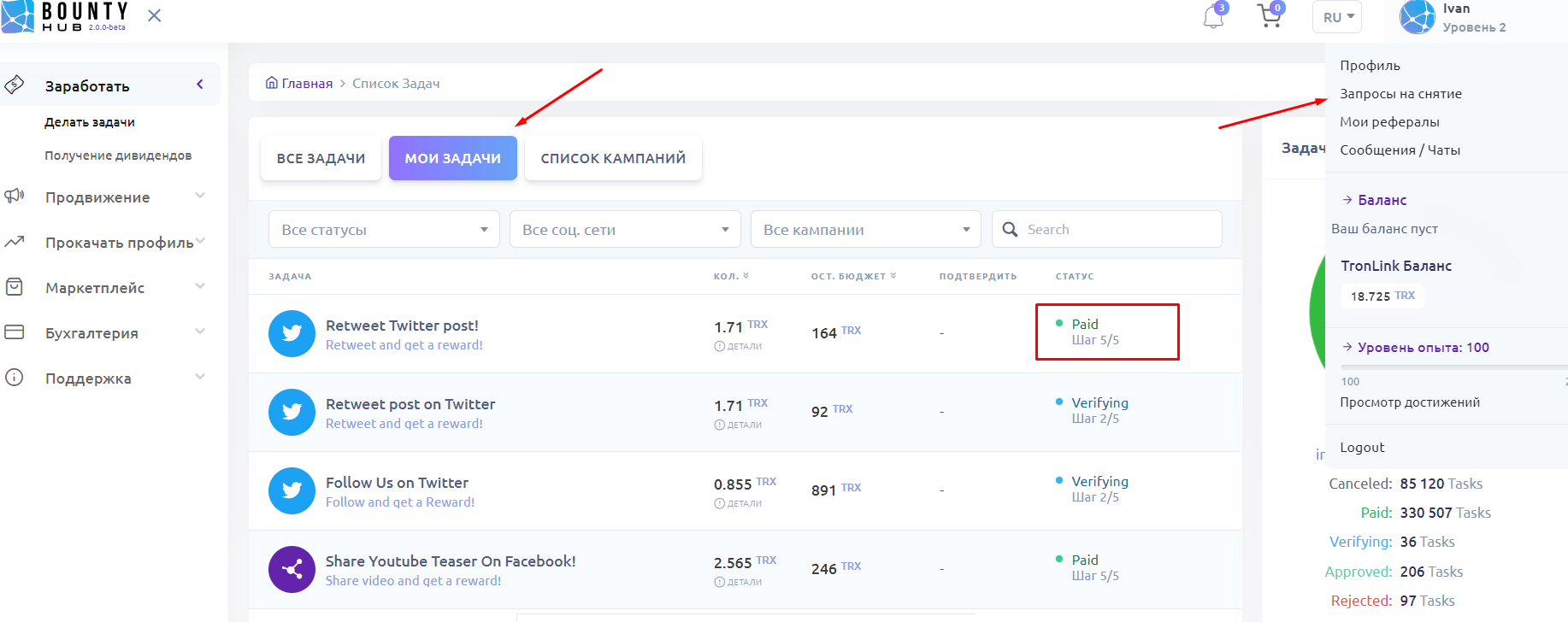
Task: Open the Все кампании dropdown
Action: pyautogui.click(x=866, y=230)
